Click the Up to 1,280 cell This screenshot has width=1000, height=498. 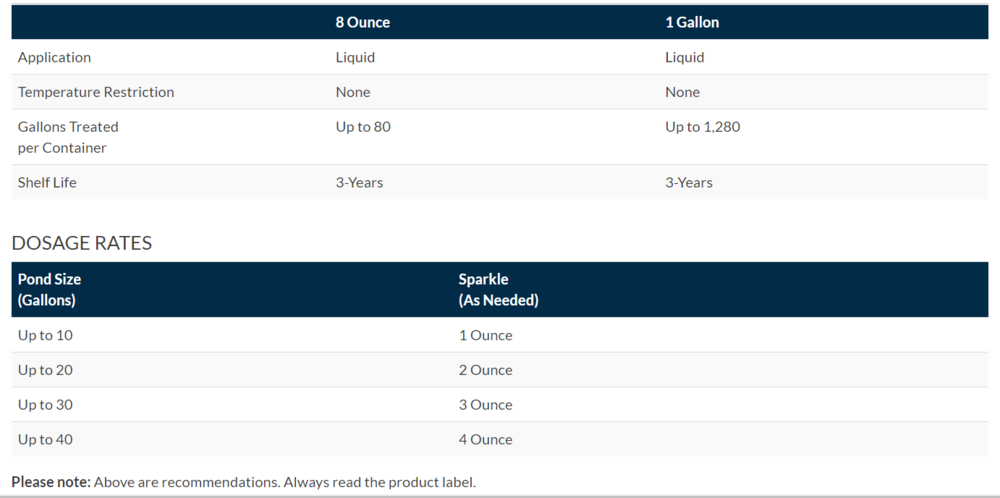coord(702,127)
